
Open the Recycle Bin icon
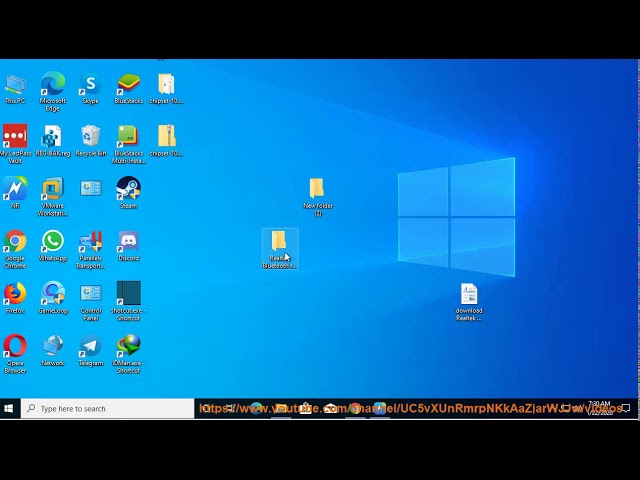(91, 141)
